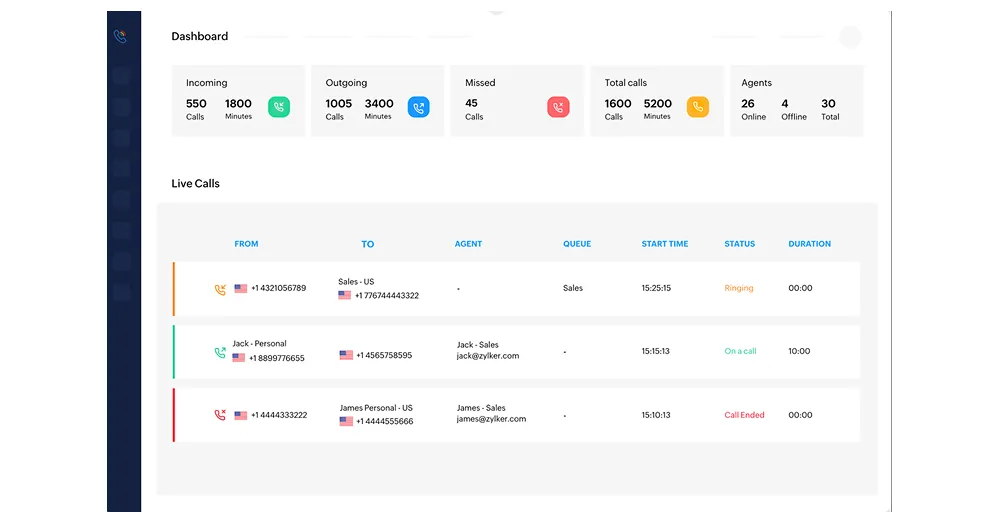This screenshot has width=1000, height=512.
Task: Click US flag beside +1 4444333222
Action: tap(240, 415)
